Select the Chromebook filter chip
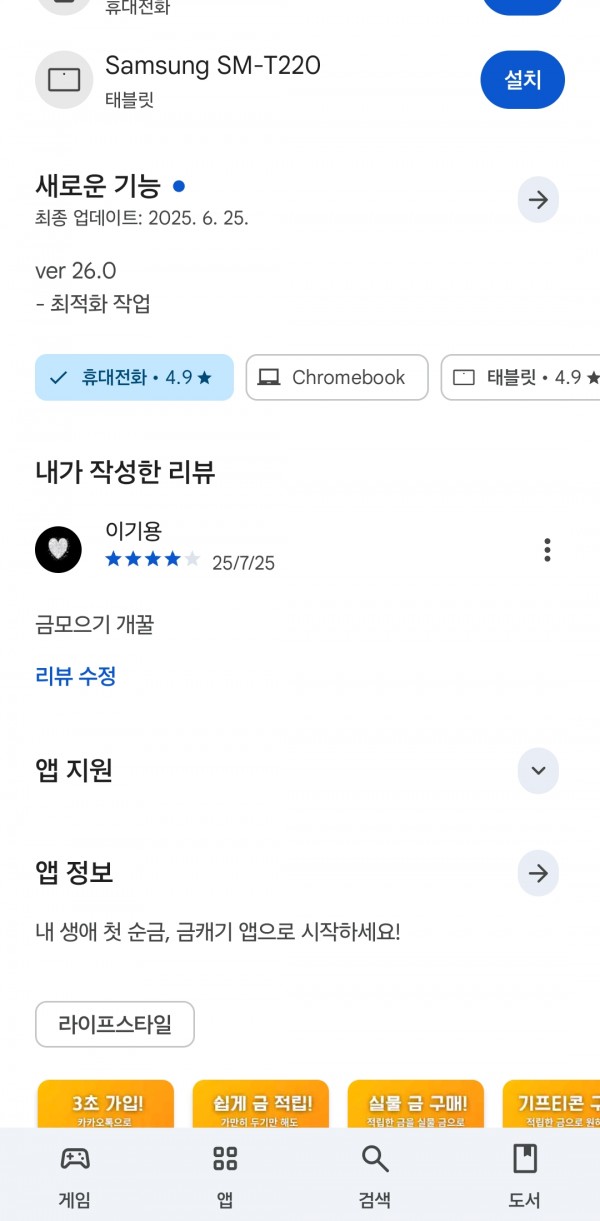 coord(337,377)
